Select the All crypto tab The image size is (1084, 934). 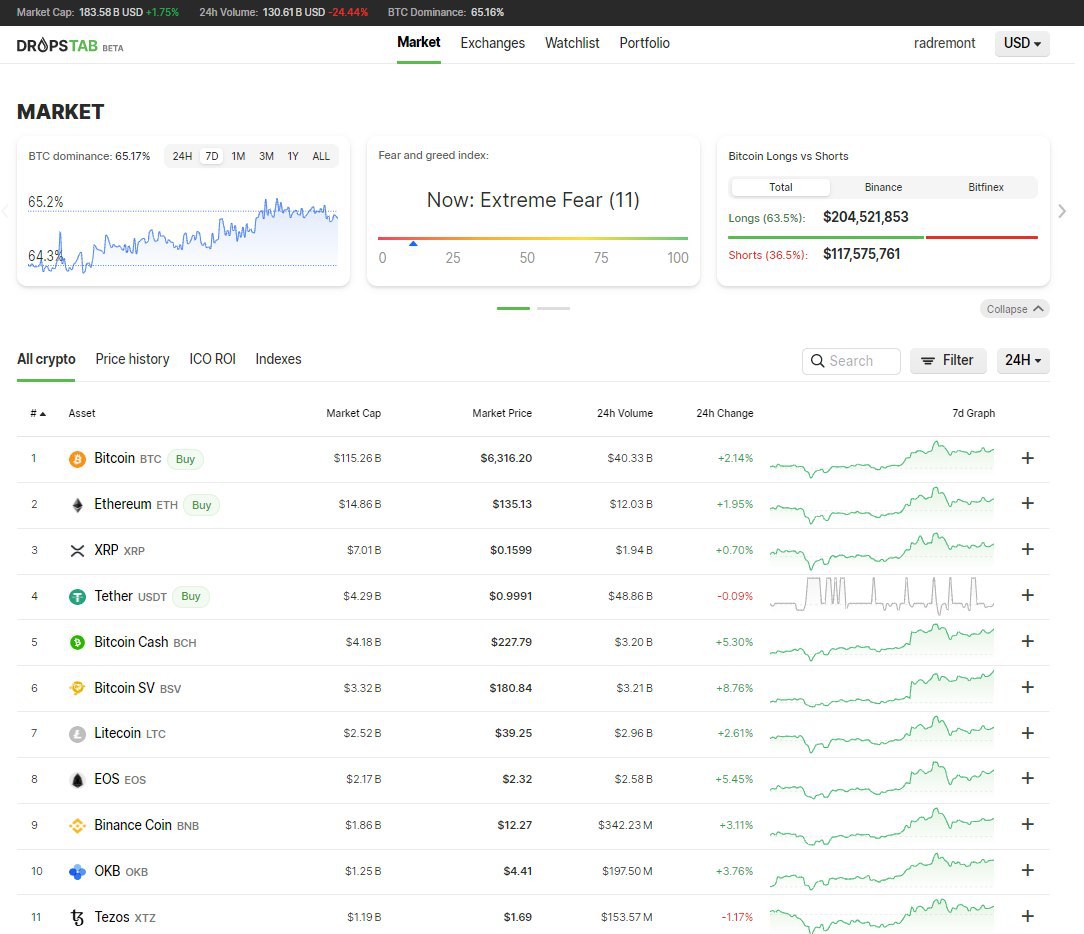pos(46,359)
